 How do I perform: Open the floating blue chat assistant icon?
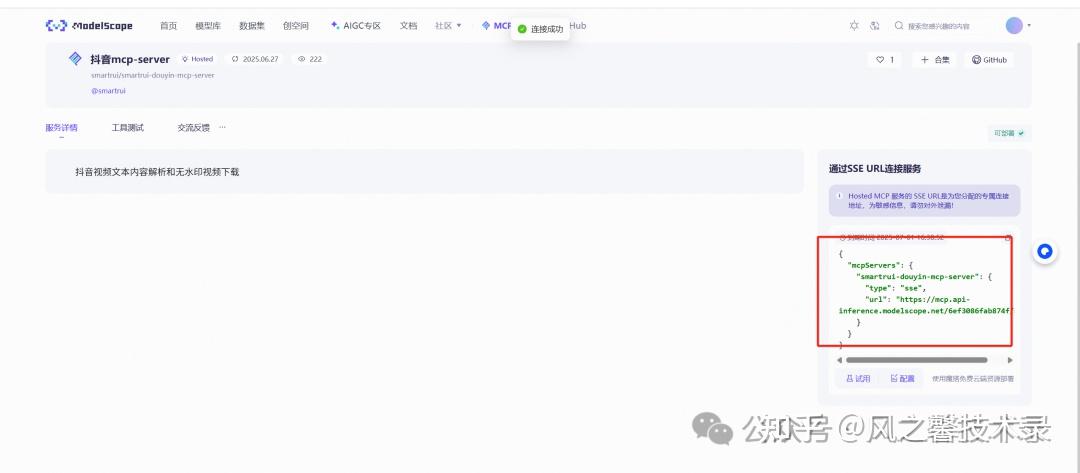tap(1046, 251)
